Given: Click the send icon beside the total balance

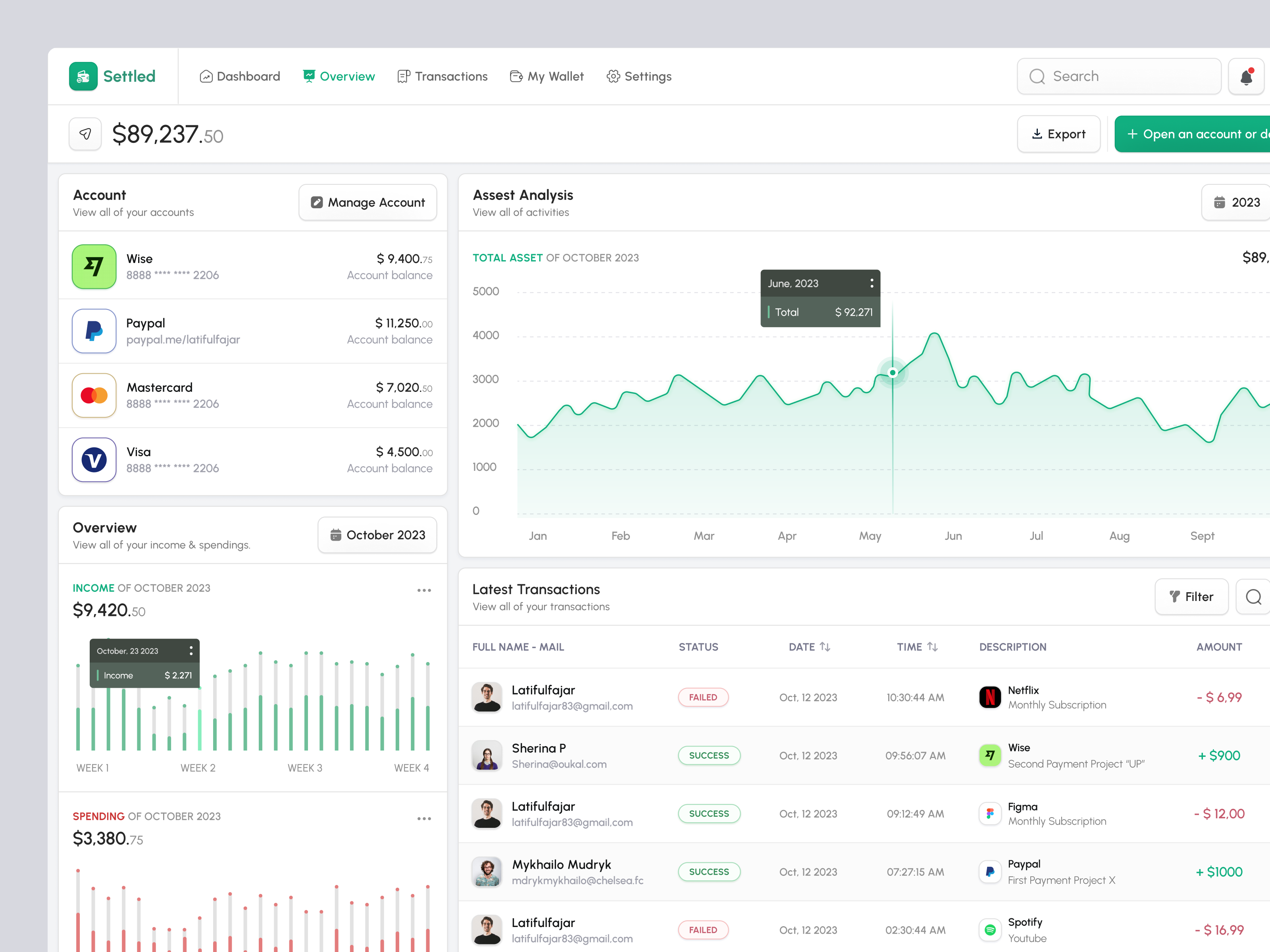Looking at the screenshot, I should point(85,134).
